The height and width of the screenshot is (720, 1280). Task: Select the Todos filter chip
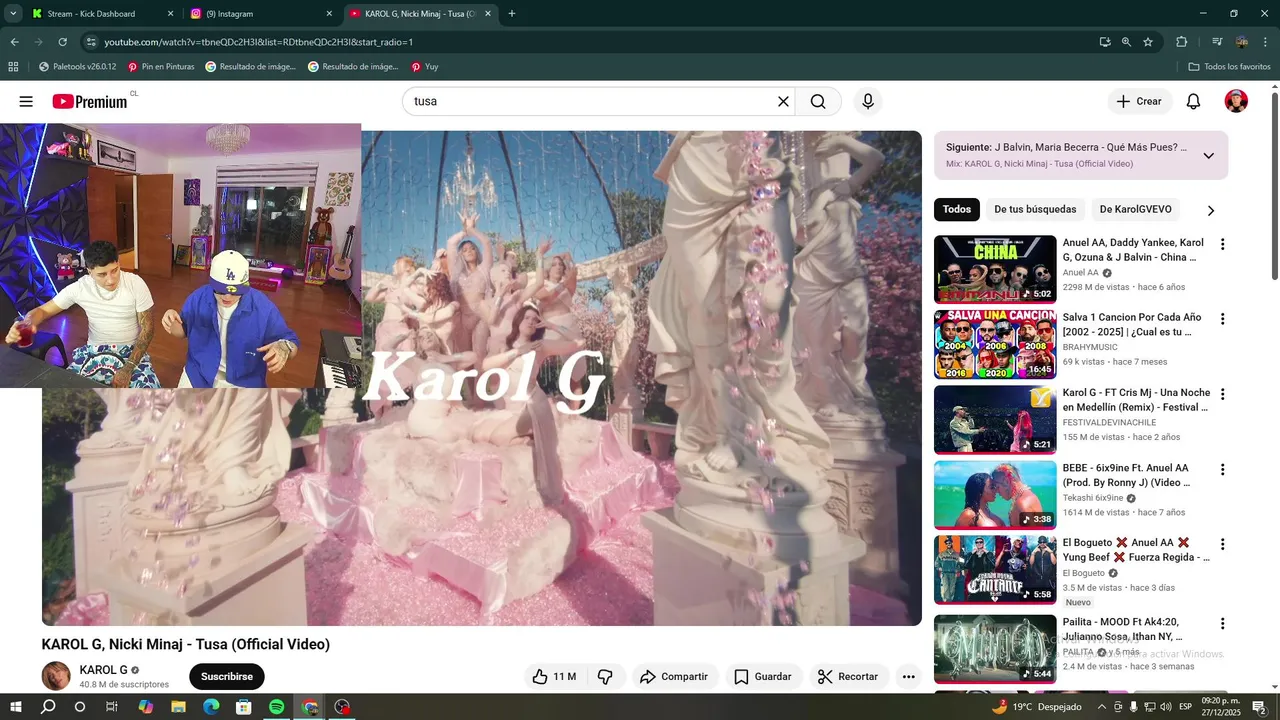click(x=956, y=210)
